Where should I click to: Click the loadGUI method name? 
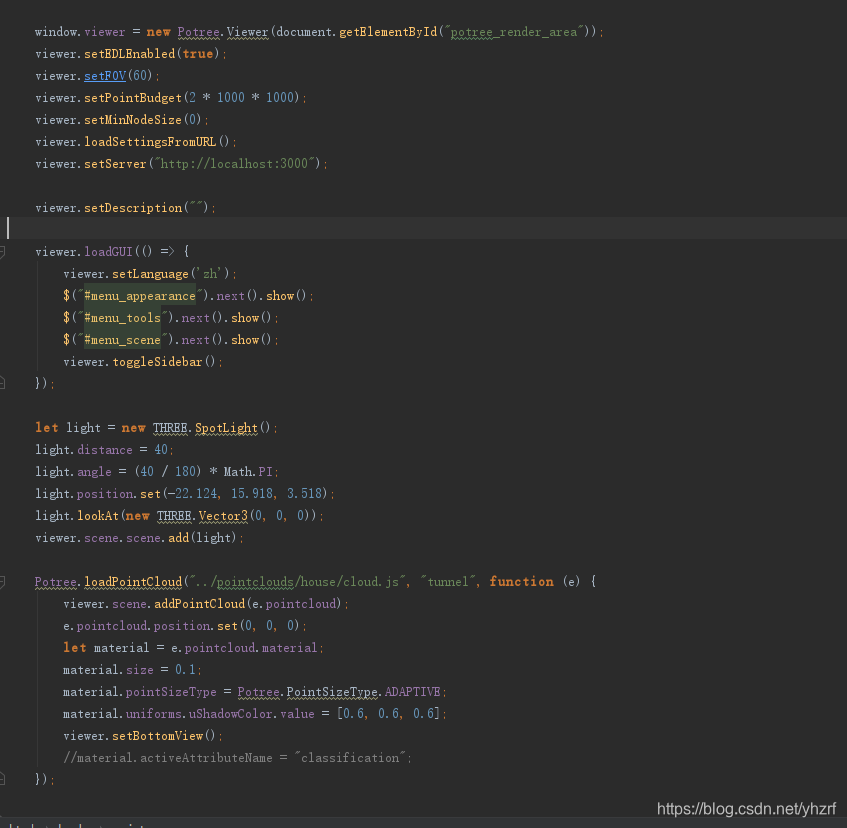click(108, 252)
